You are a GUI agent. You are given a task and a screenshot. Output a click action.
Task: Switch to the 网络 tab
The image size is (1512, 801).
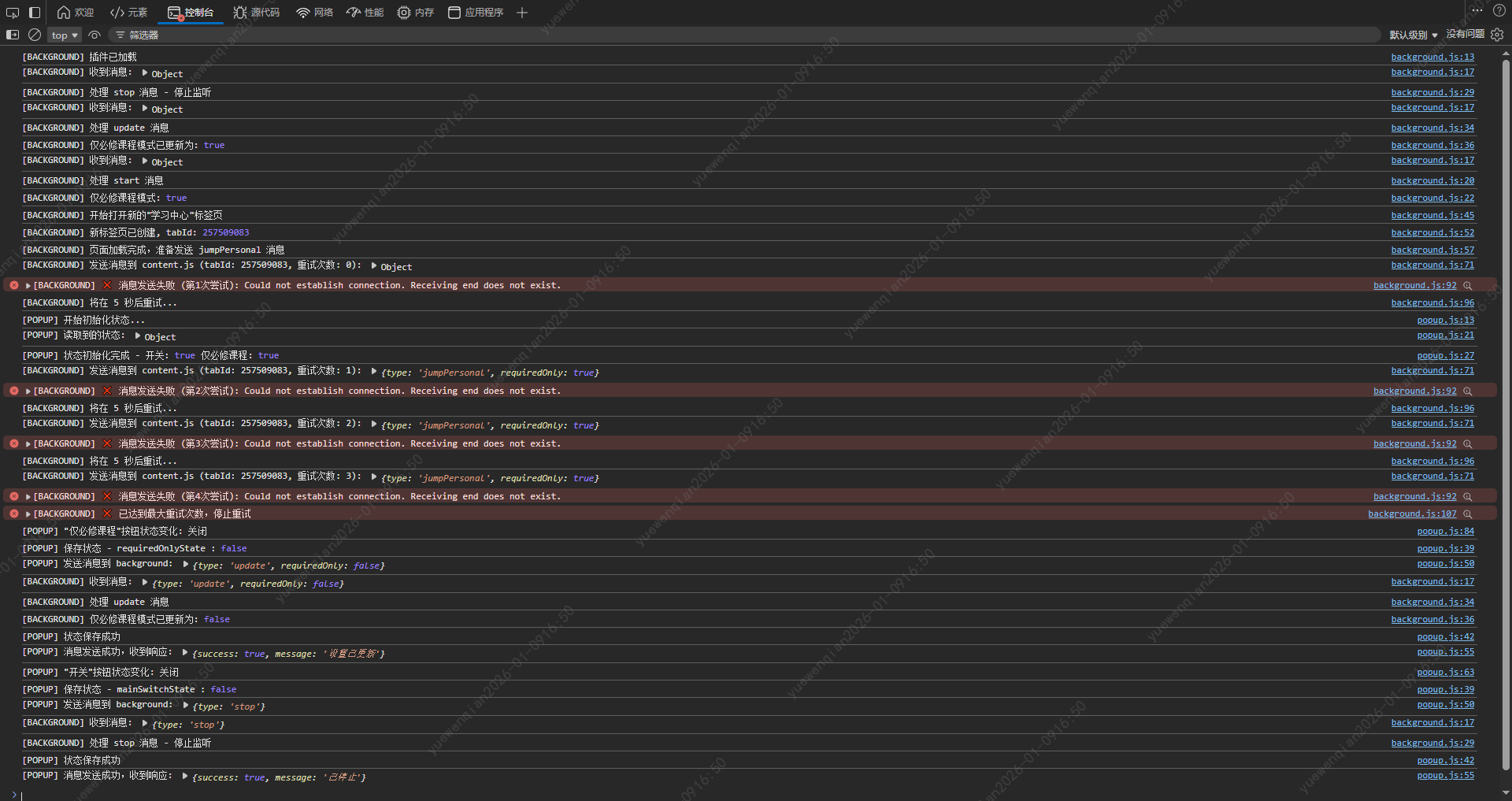point(314,13)
